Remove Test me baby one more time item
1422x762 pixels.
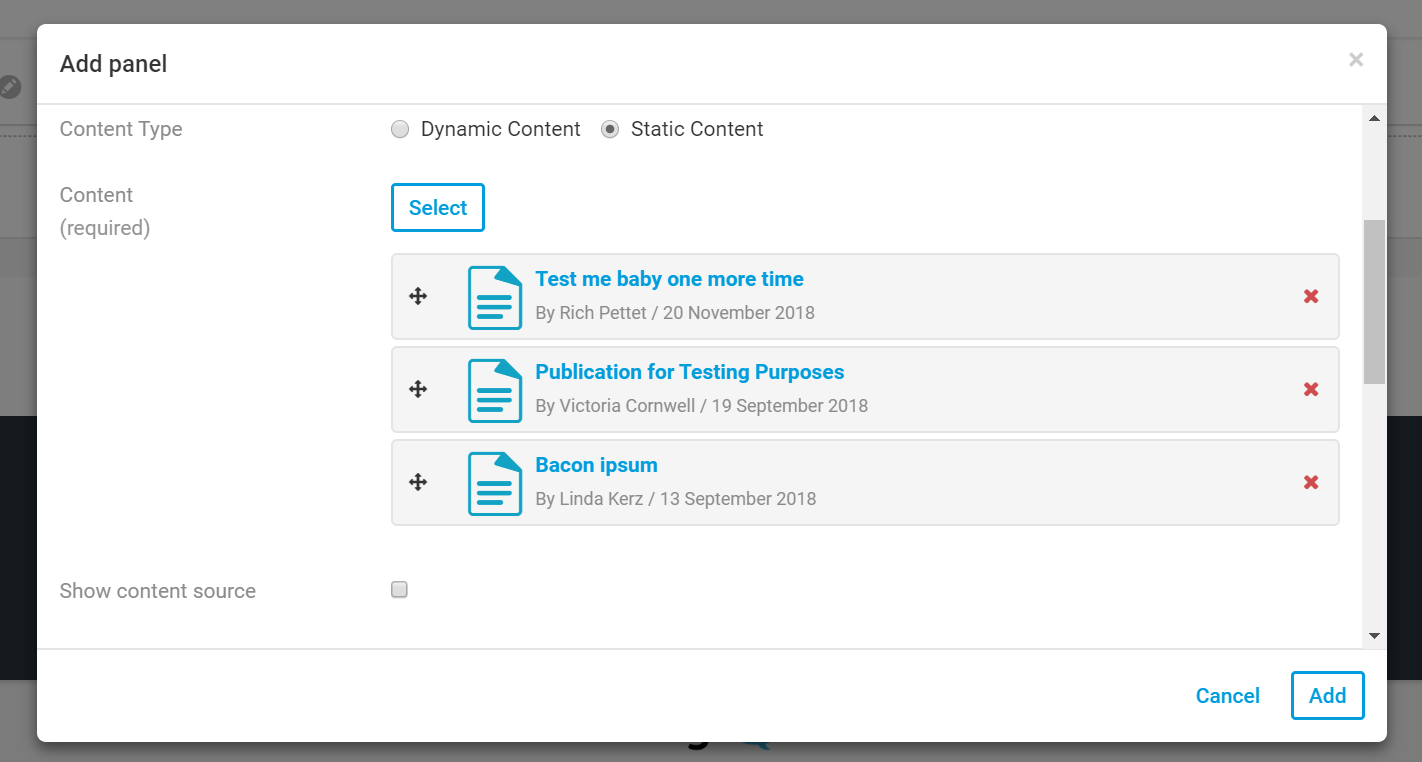[x=1311, y=296]
